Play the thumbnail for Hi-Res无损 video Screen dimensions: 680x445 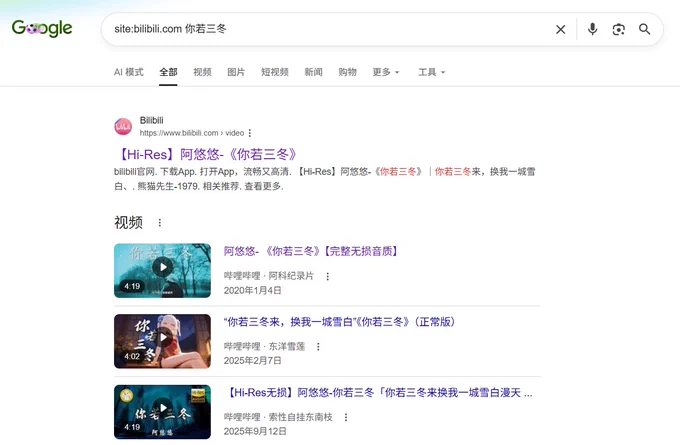point(162,412)
